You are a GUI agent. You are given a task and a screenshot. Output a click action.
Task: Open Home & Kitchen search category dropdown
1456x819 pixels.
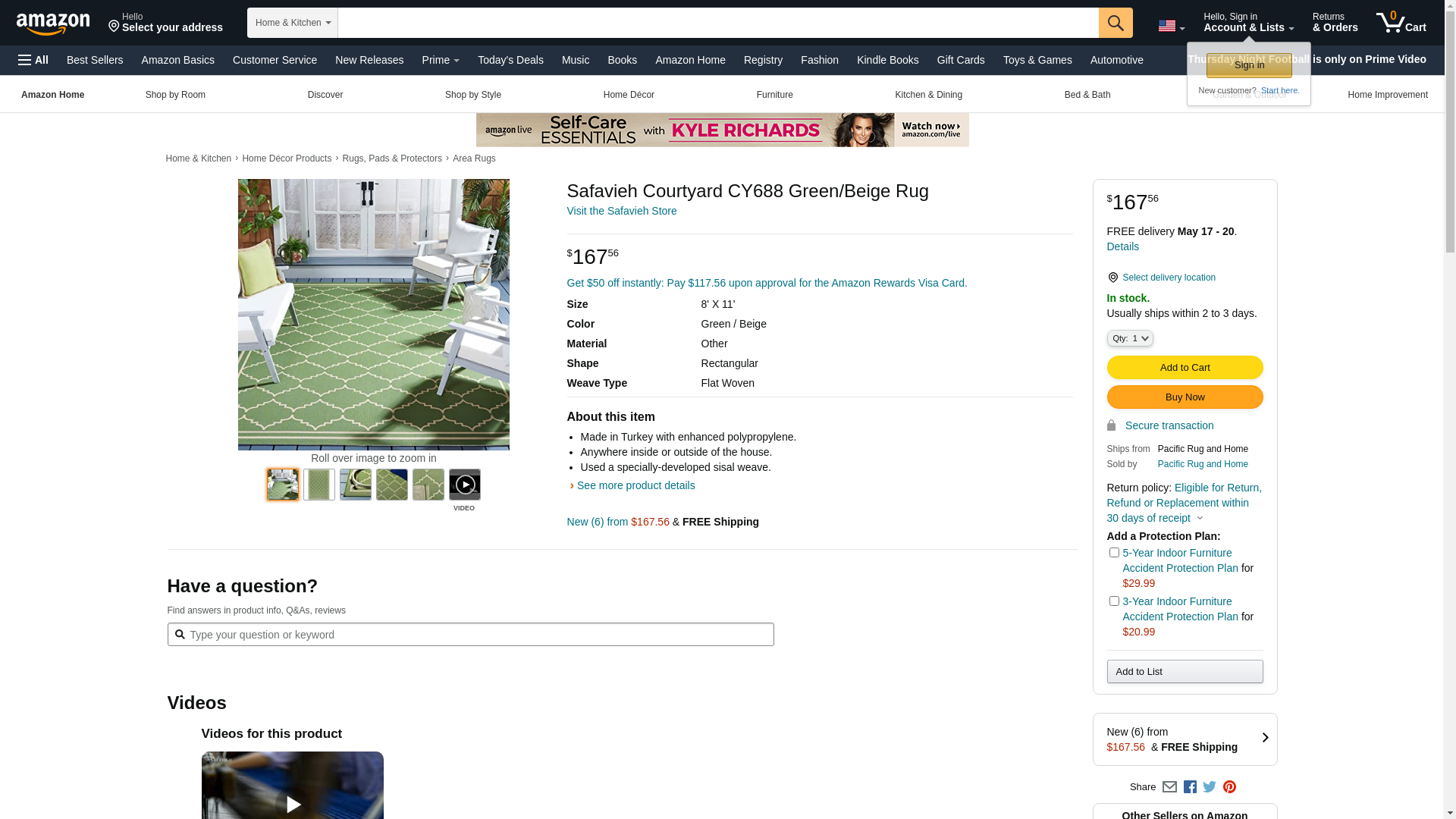pyautogui.click(x=293, y=23)
